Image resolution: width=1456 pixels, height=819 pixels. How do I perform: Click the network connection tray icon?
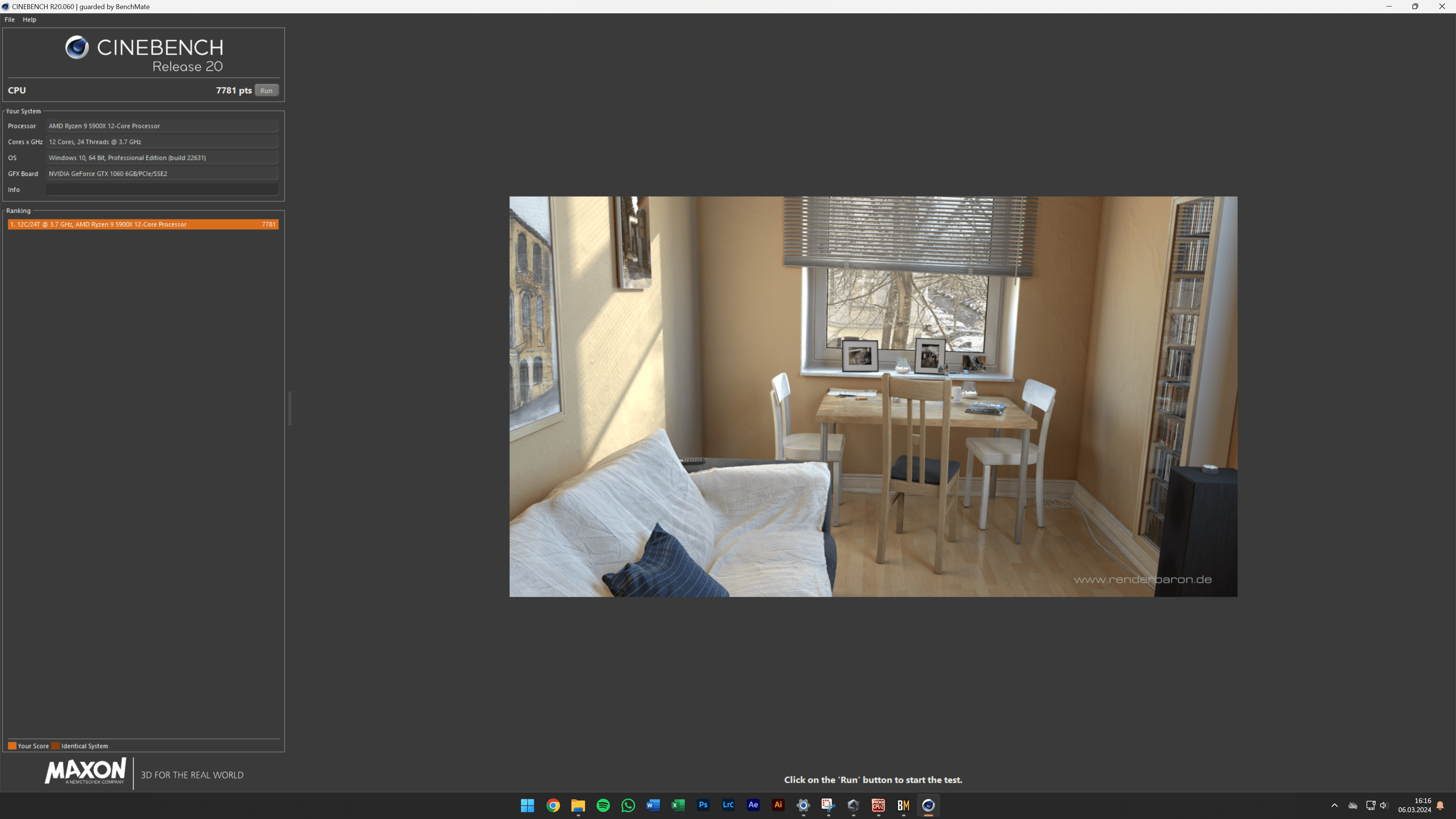pyautogui.click(x=1371, y=805)
